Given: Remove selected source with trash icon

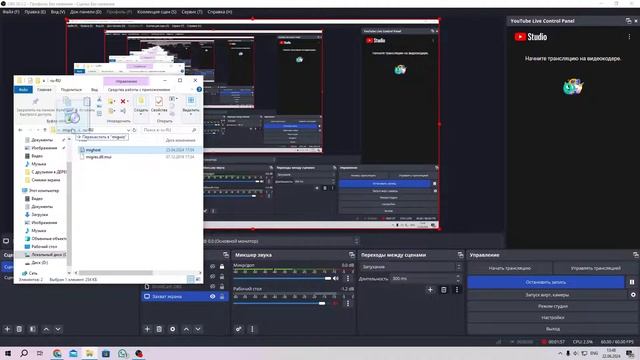Looking at the screenshot, I should pos(160,329).
